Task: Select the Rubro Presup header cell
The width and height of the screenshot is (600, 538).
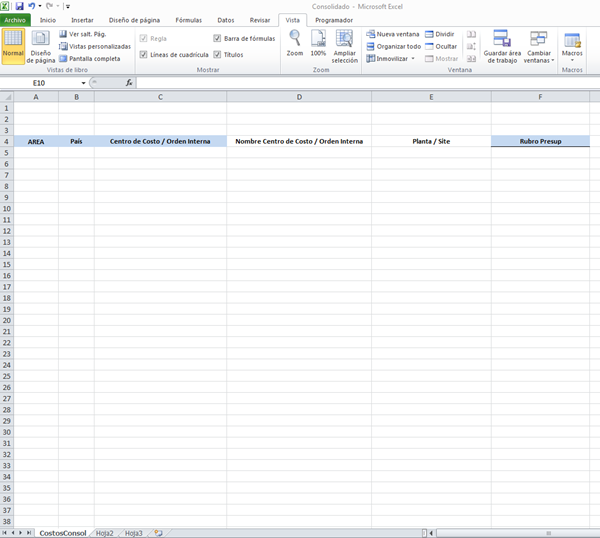Action: click(540, 142)
